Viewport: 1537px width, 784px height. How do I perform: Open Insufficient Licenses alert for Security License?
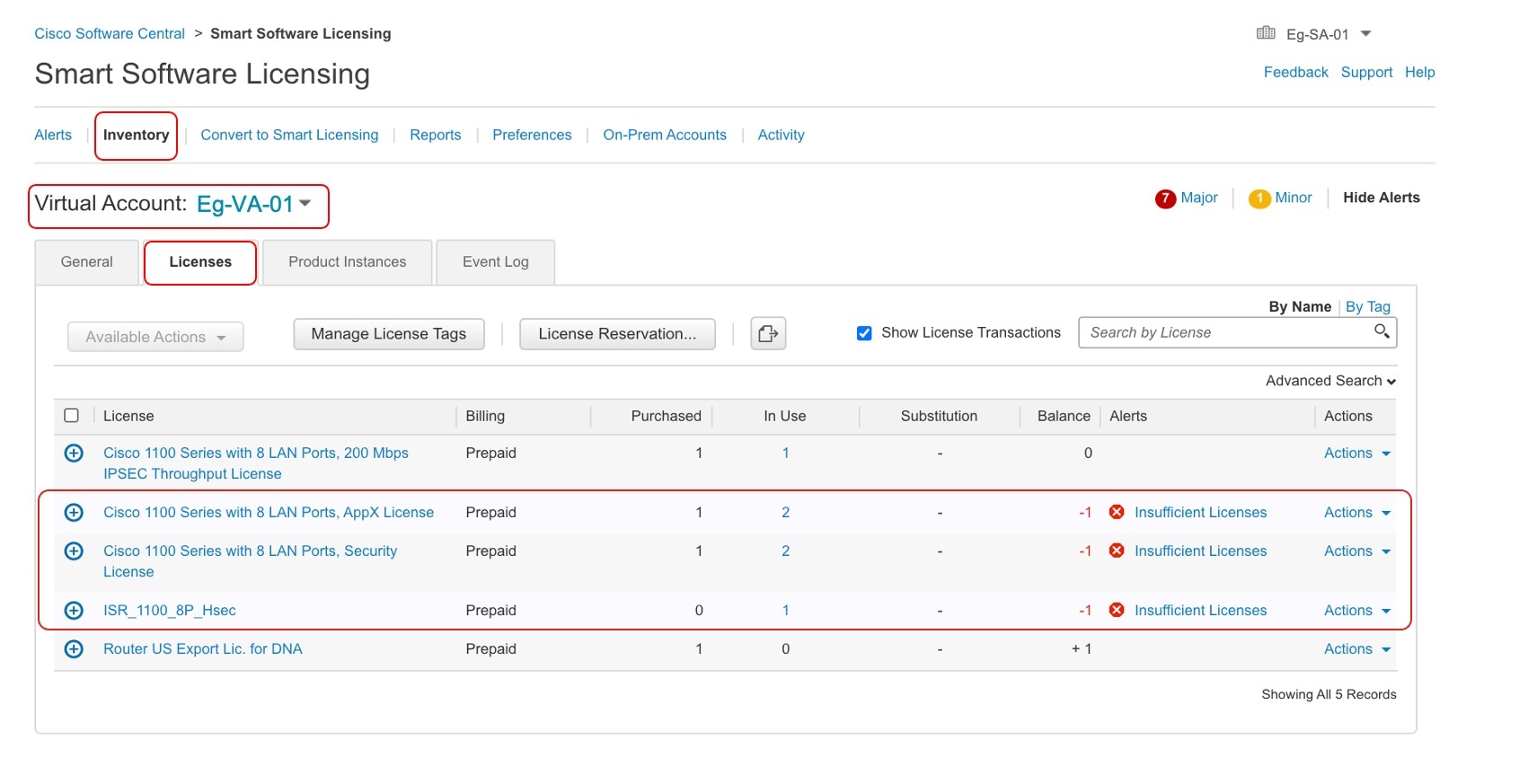[1200, 551]
